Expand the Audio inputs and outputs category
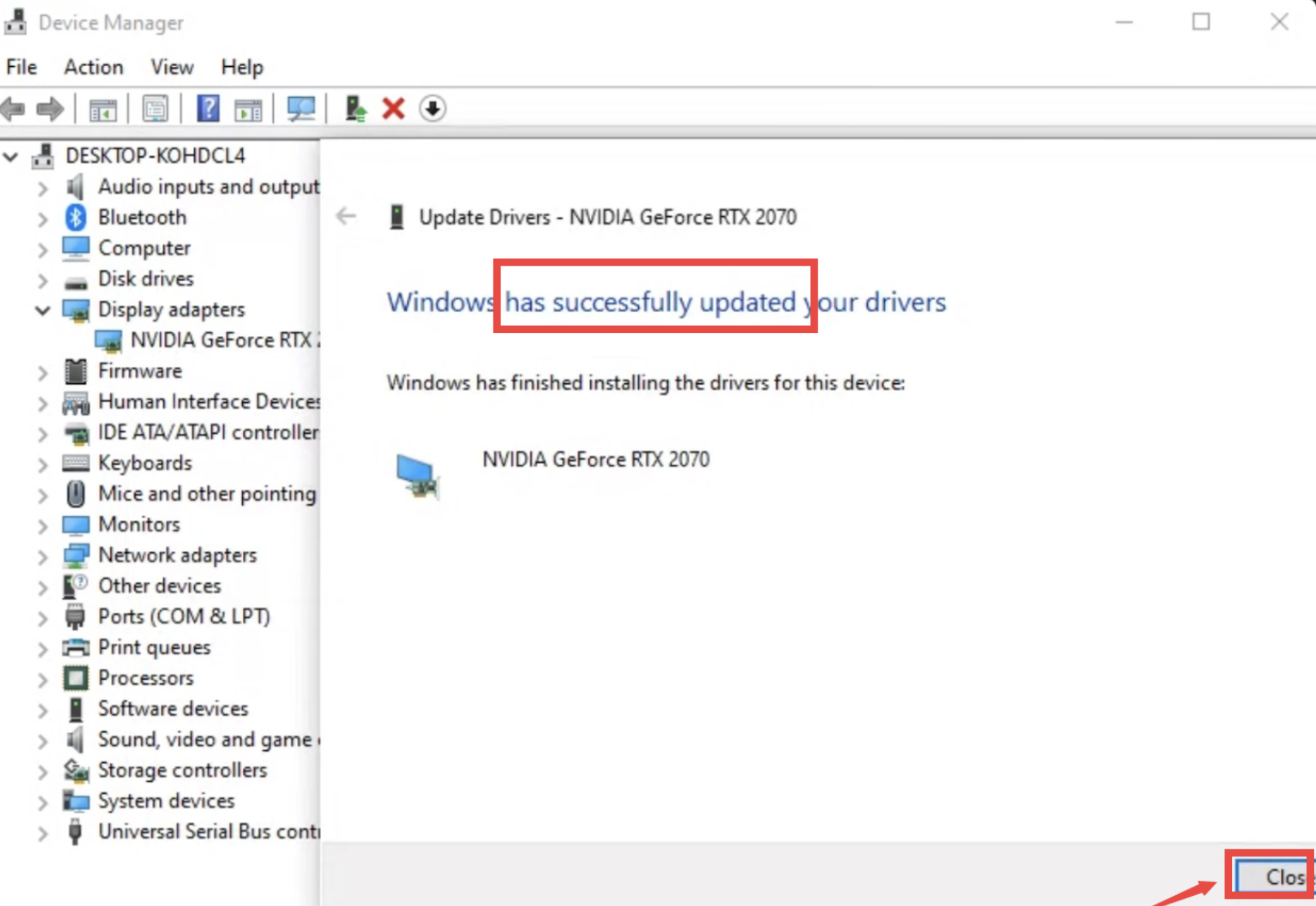This screenshot has width=1316, height=906. pos(42,188)
